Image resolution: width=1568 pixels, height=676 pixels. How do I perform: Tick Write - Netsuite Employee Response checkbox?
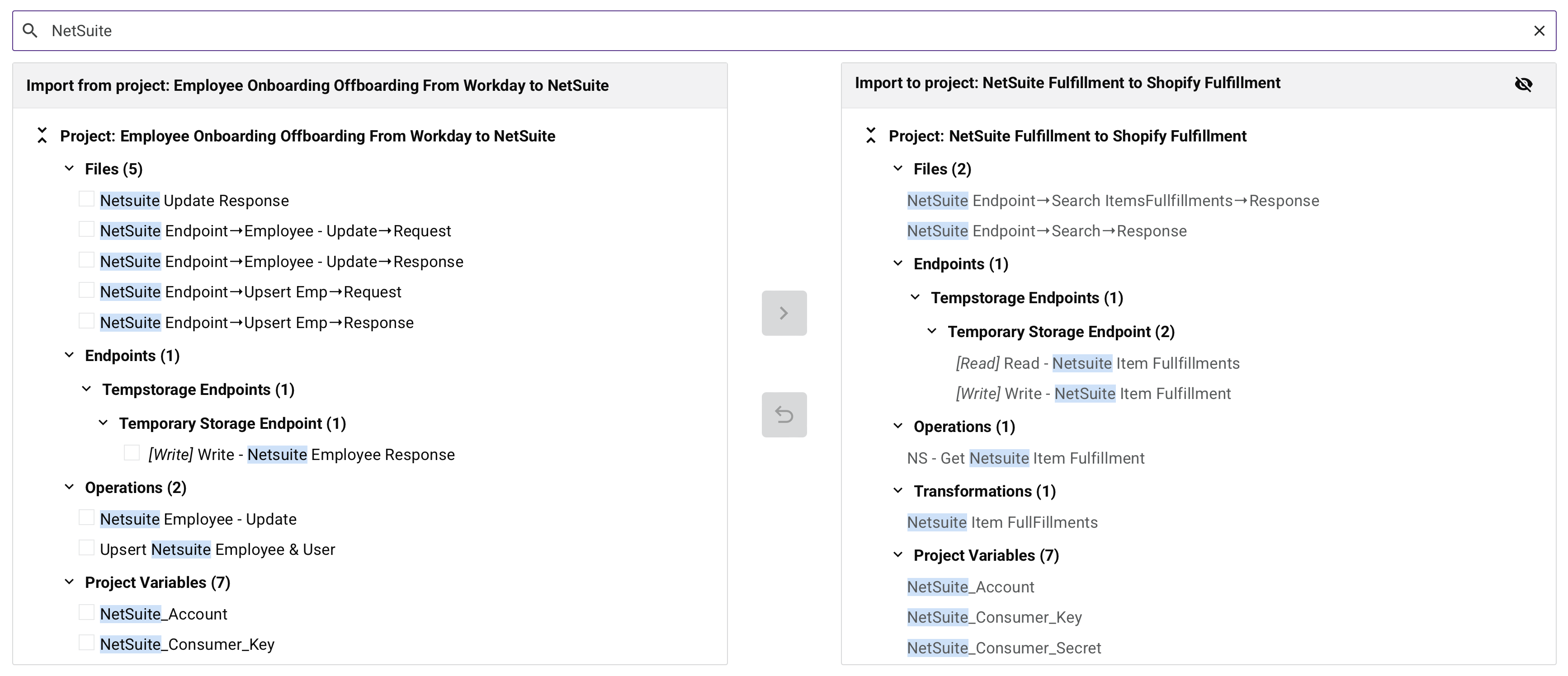pos(132,453)
